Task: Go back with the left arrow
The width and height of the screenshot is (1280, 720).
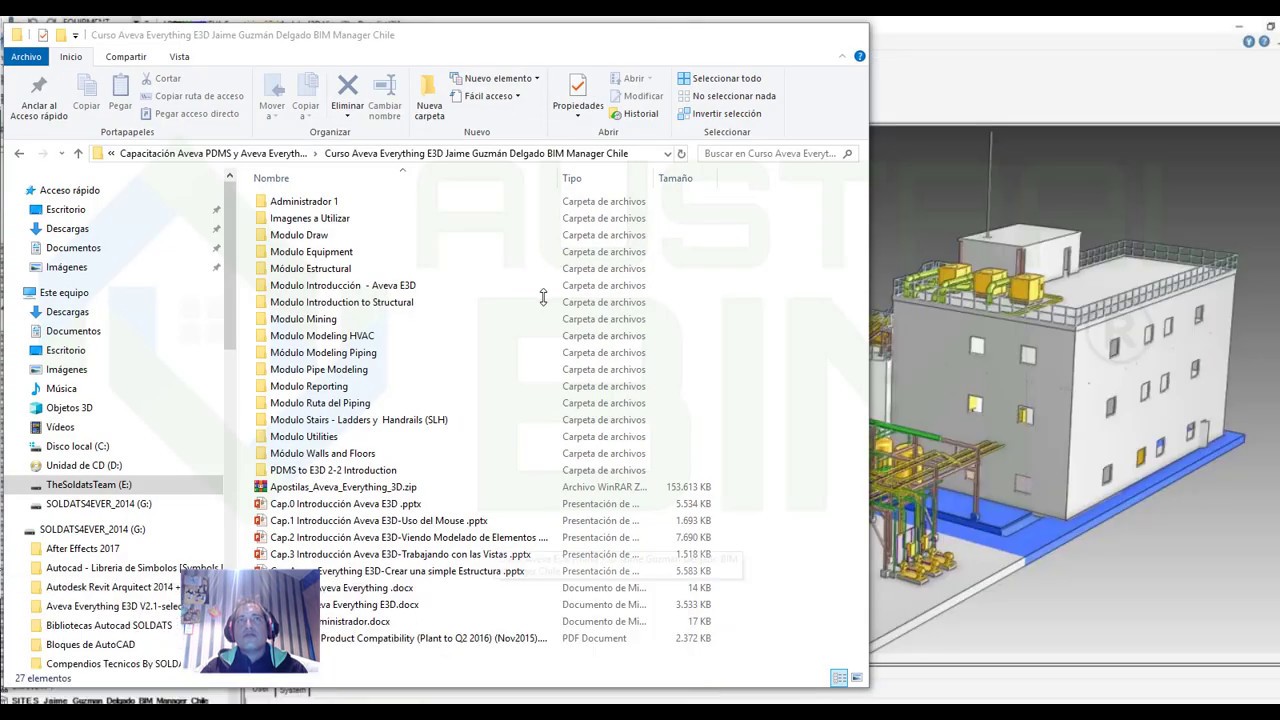Action: point(19,153)
